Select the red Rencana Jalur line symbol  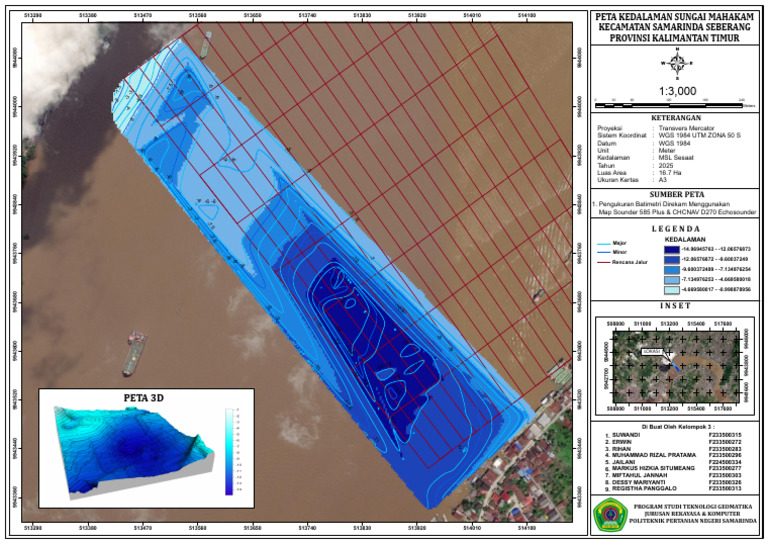[603, 262]
